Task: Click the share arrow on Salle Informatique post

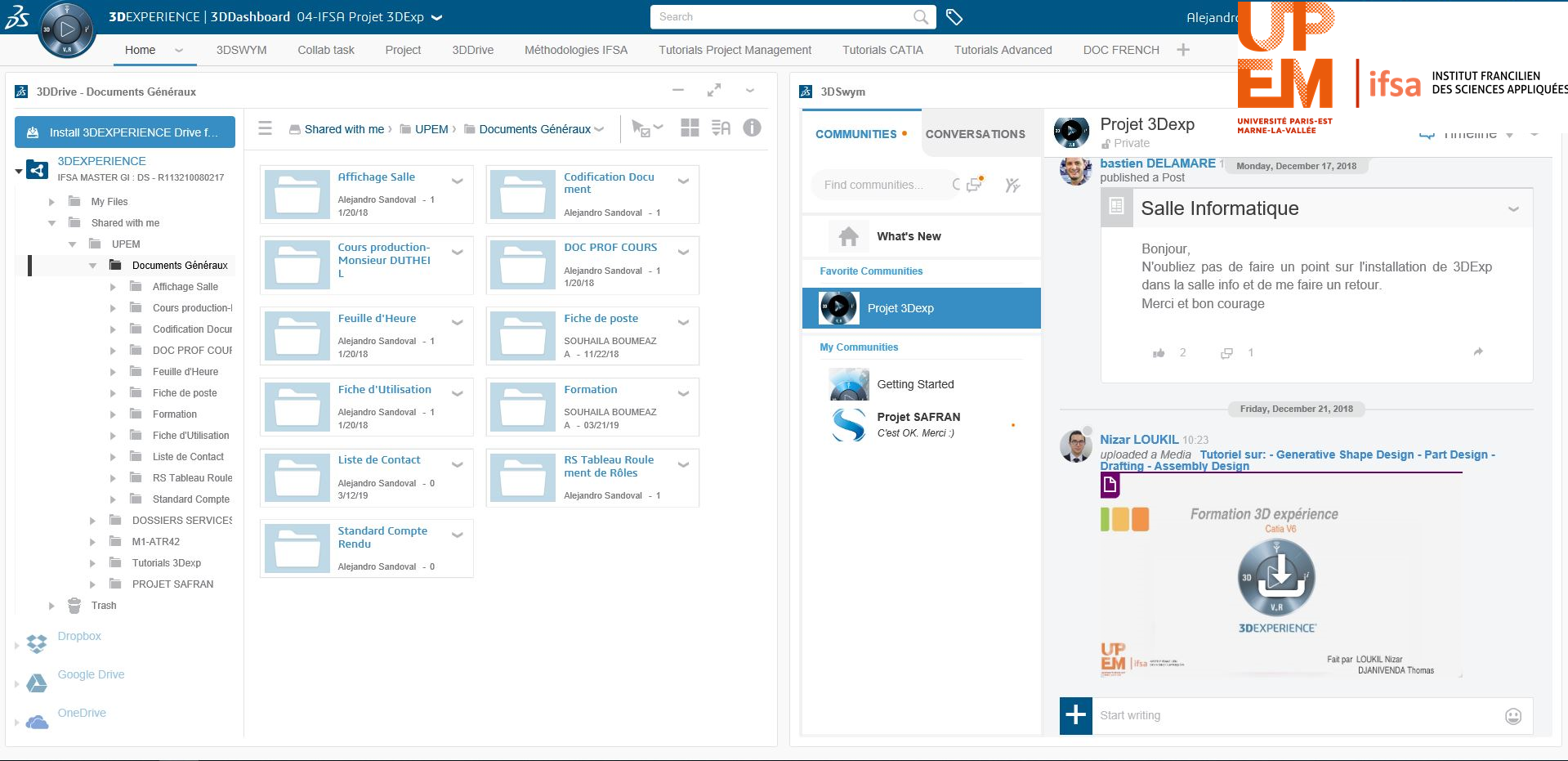Action: point(1477,351)
